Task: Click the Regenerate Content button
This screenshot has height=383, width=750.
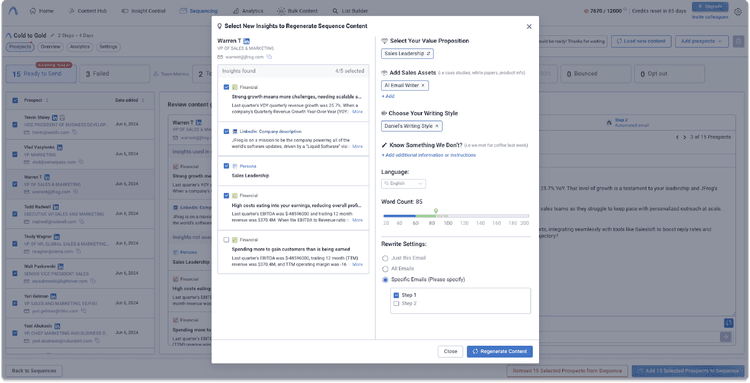Action: point(500,351)
